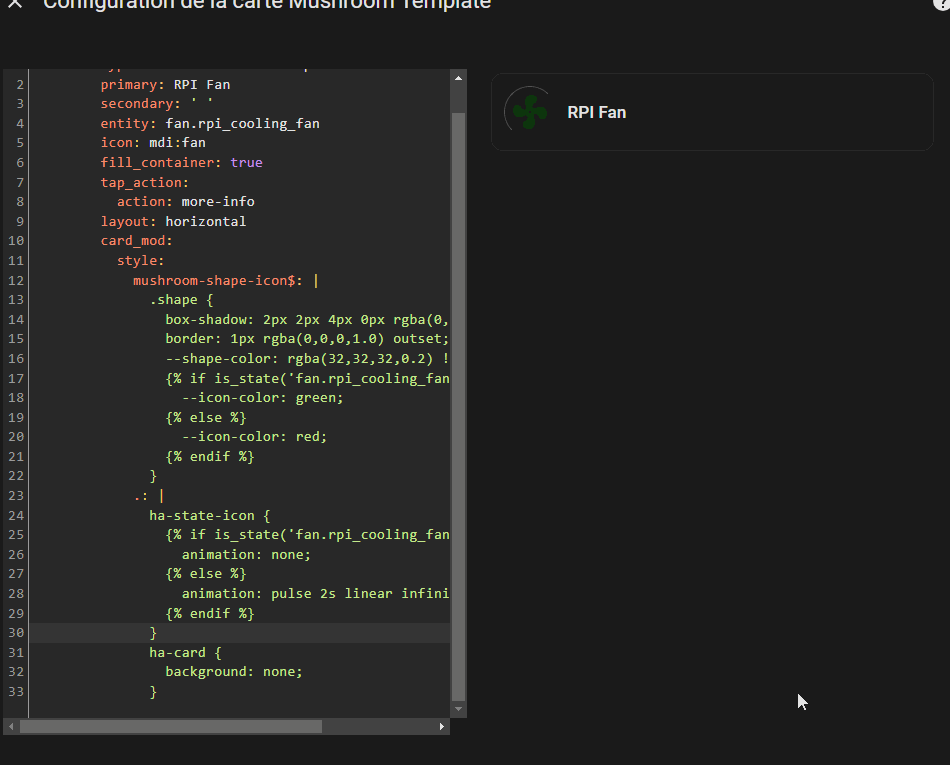Place cursor on 'primary: RPI Fan' line
Viewport: 950px width, 765px height.
tap(165, 84)
